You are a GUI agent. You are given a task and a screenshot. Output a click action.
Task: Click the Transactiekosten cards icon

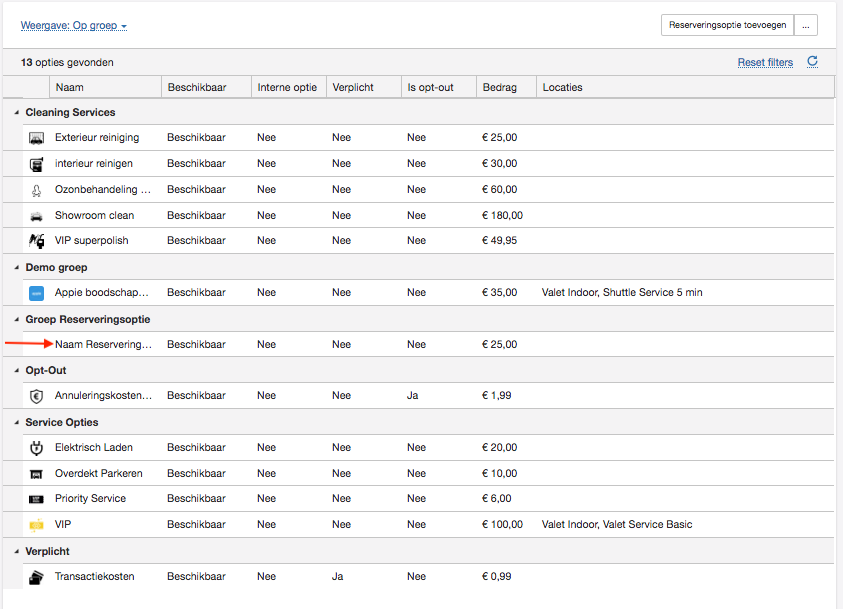[36, 577]
